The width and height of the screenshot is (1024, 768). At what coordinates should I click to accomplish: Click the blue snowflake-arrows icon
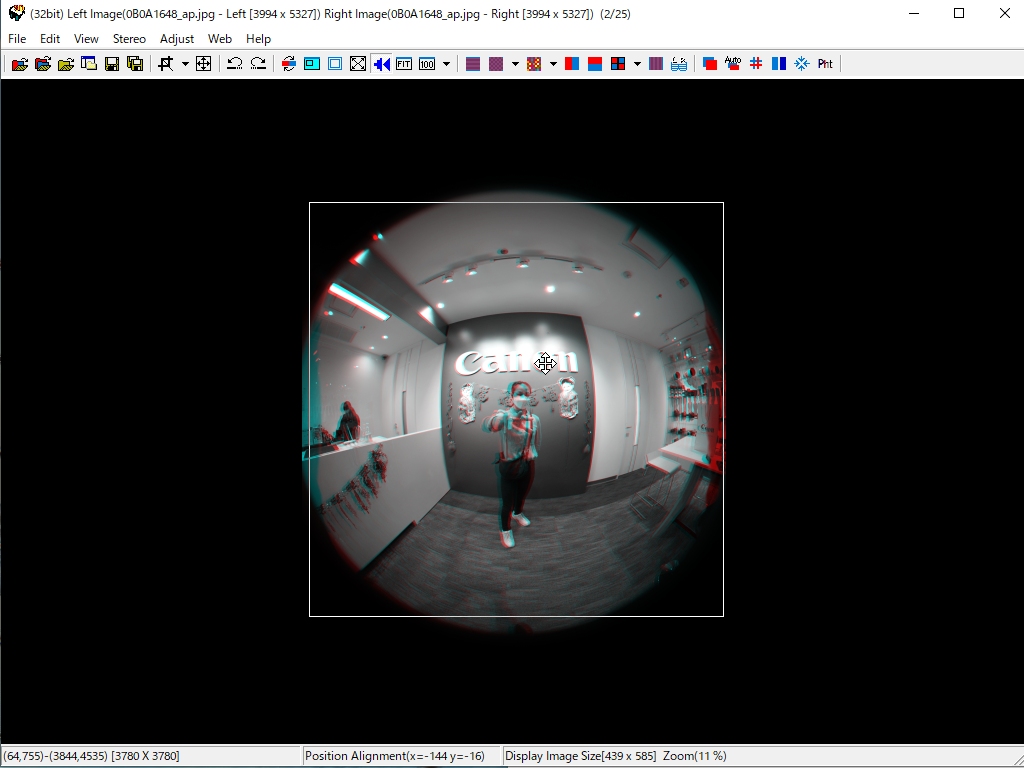pos(802,63)
